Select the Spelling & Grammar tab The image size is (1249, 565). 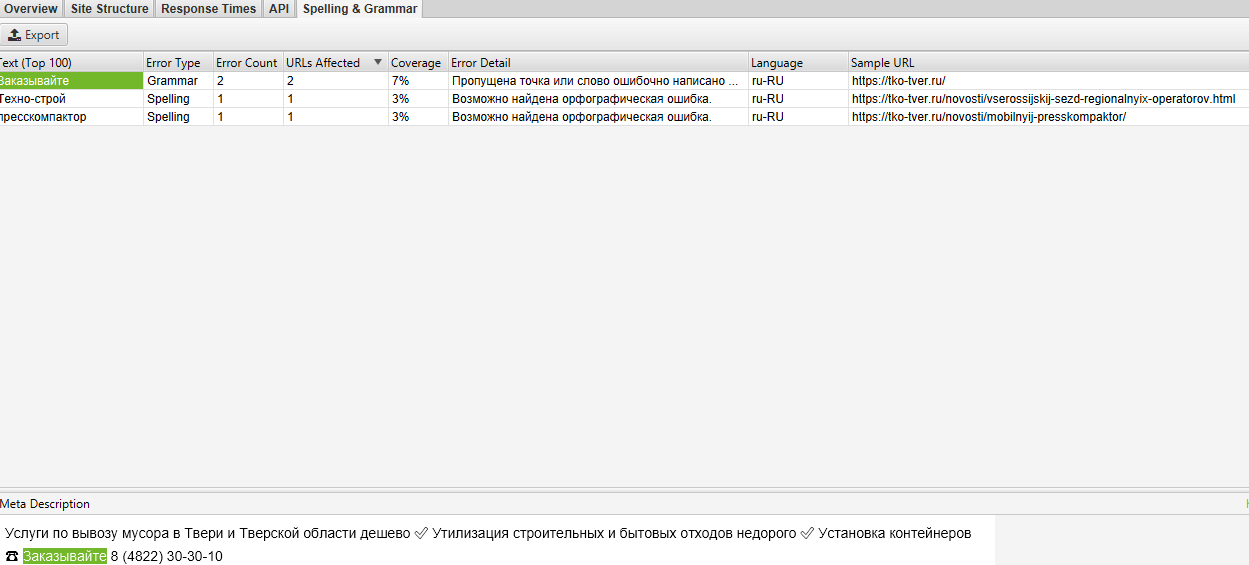tap(360, 9)
